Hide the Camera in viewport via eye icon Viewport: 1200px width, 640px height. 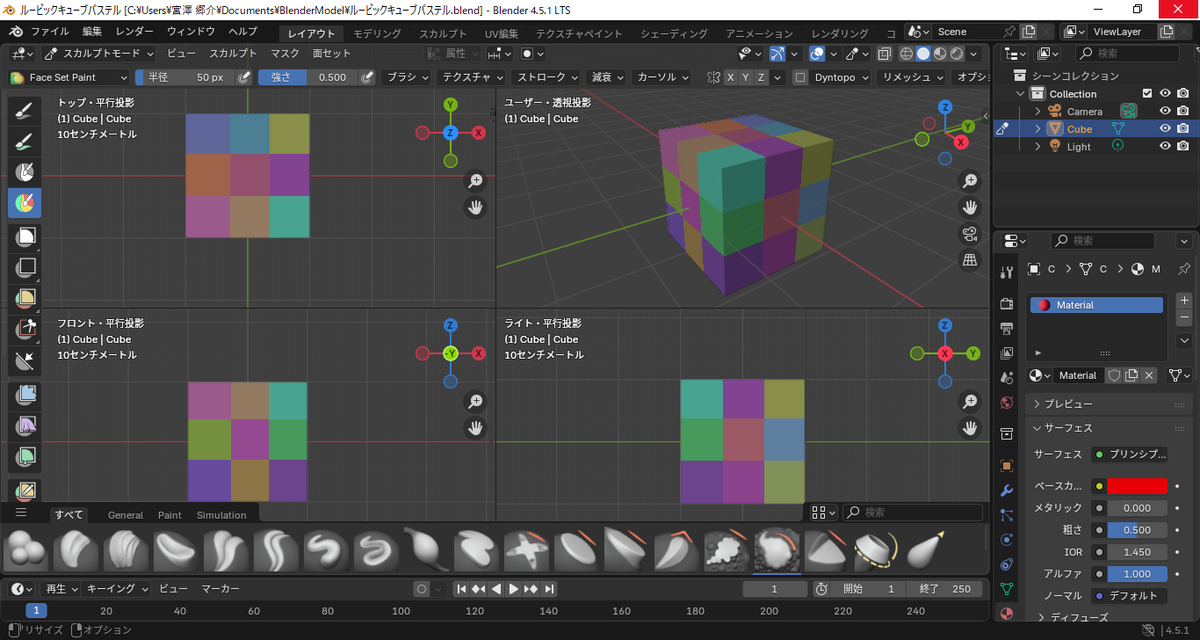click(1165, 111)
